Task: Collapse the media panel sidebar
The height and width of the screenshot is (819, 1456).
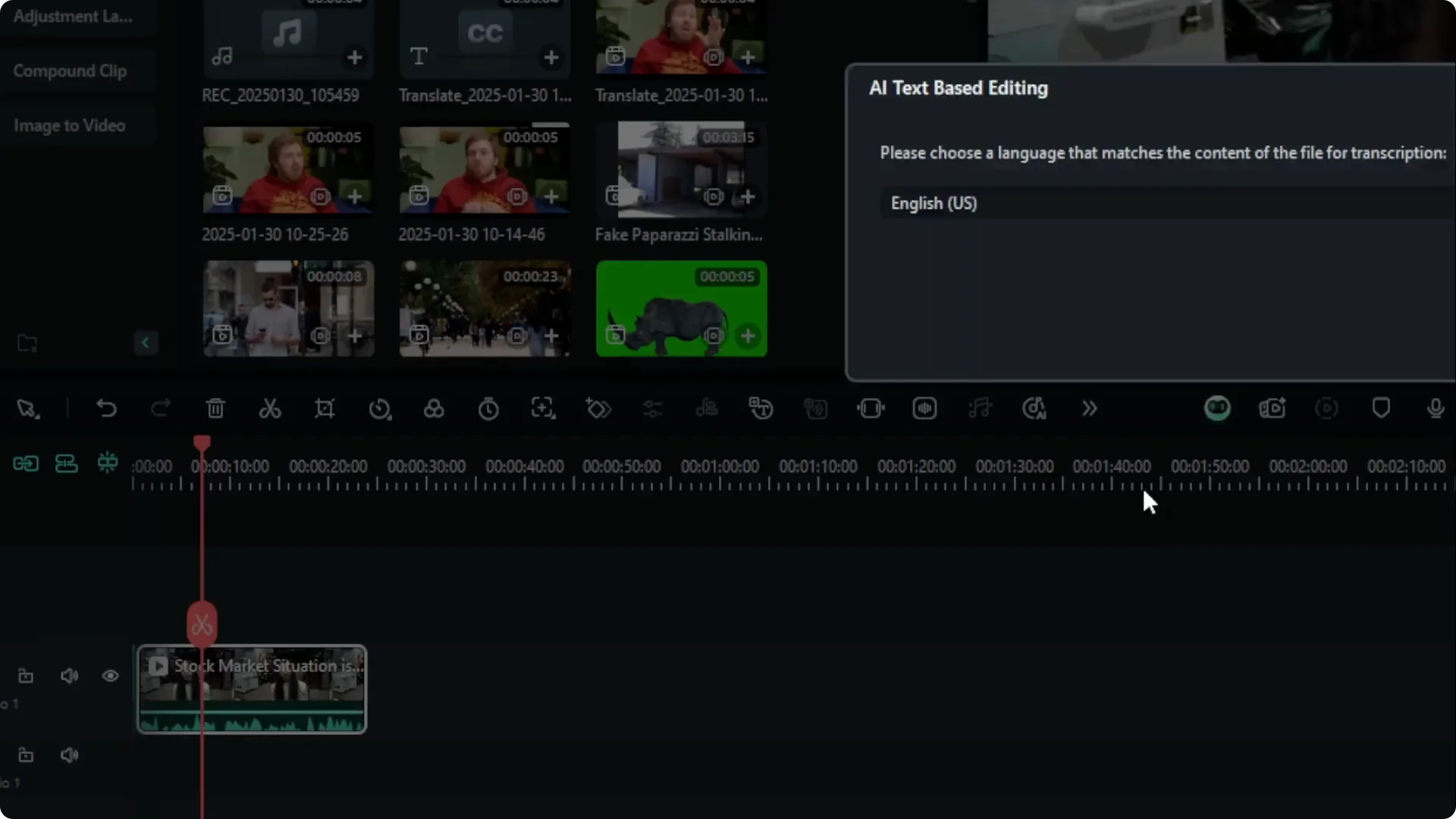Action: tap(146, 343)
